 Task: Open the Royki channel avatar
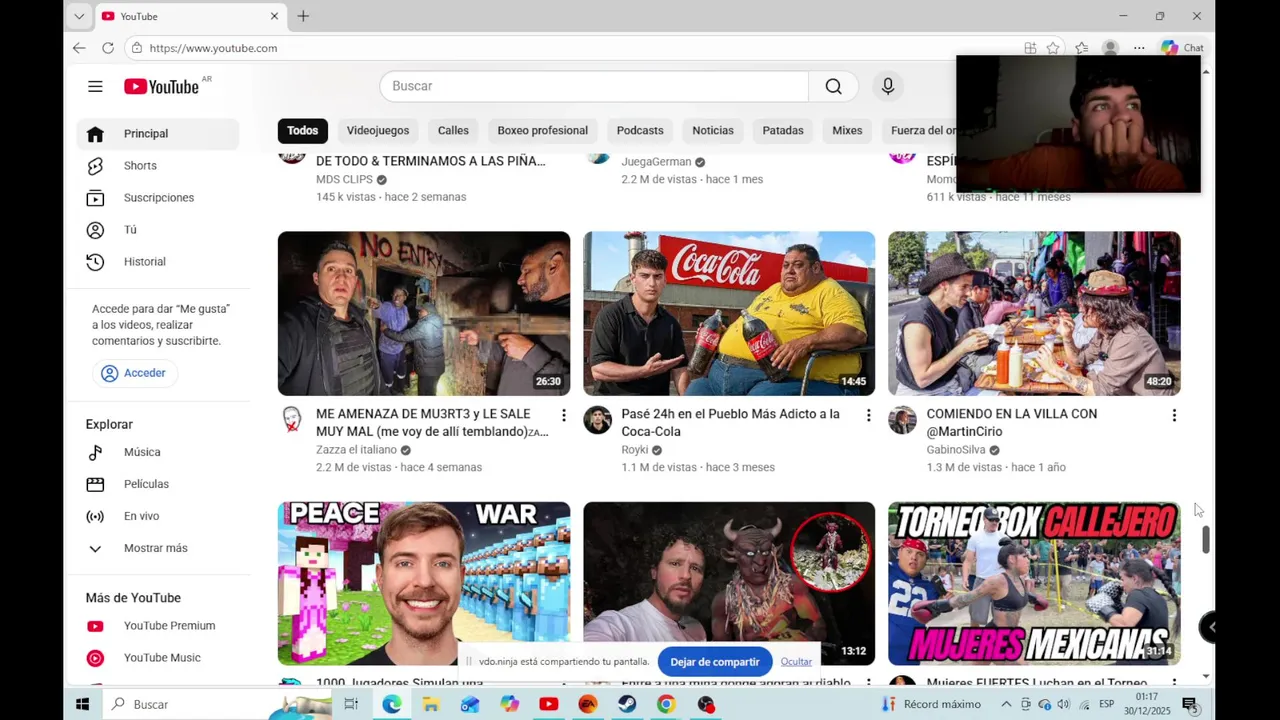coord(597,420)
